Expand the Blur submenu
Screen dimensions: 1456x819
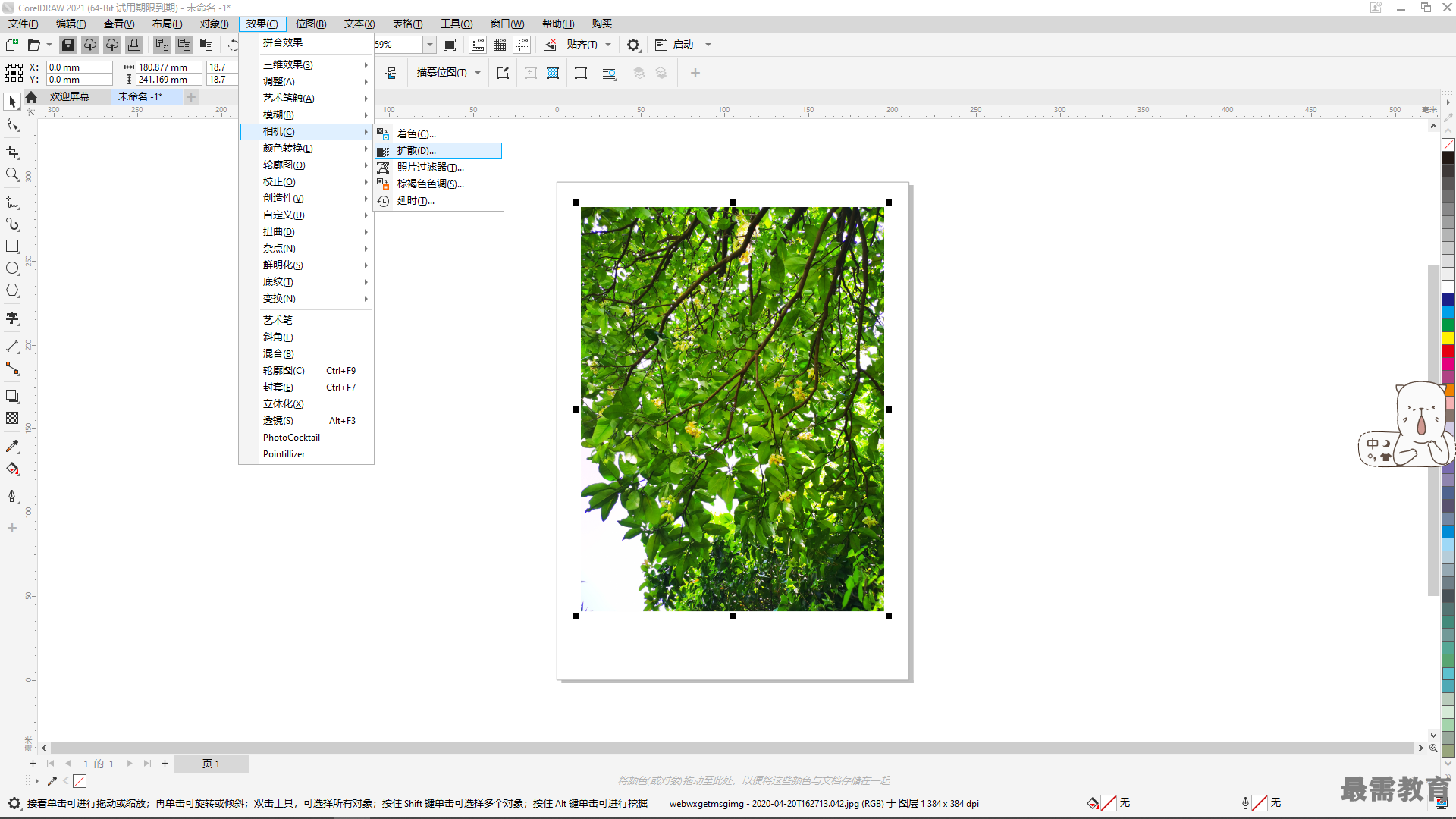click(x=306, y=115)
